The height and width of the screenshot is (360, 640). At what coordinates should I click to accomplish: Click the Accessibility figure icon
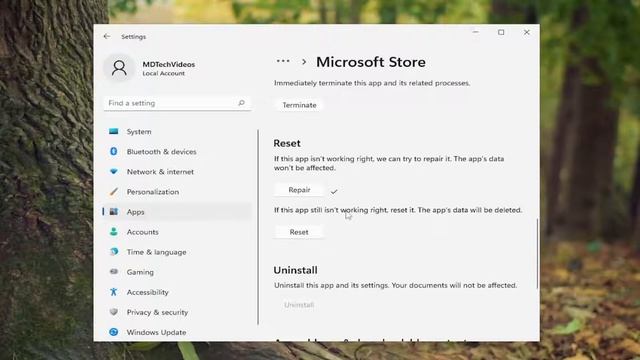click(x=114, y=292)
